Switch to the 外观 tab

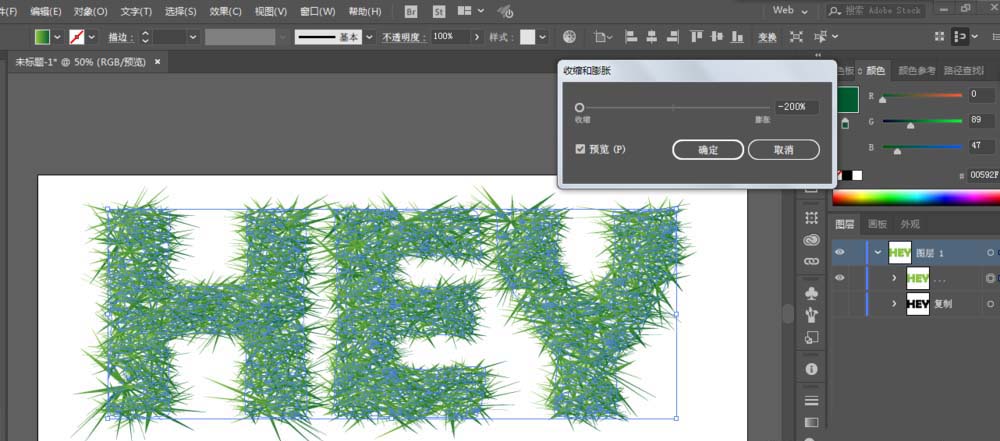click(910, 225)
